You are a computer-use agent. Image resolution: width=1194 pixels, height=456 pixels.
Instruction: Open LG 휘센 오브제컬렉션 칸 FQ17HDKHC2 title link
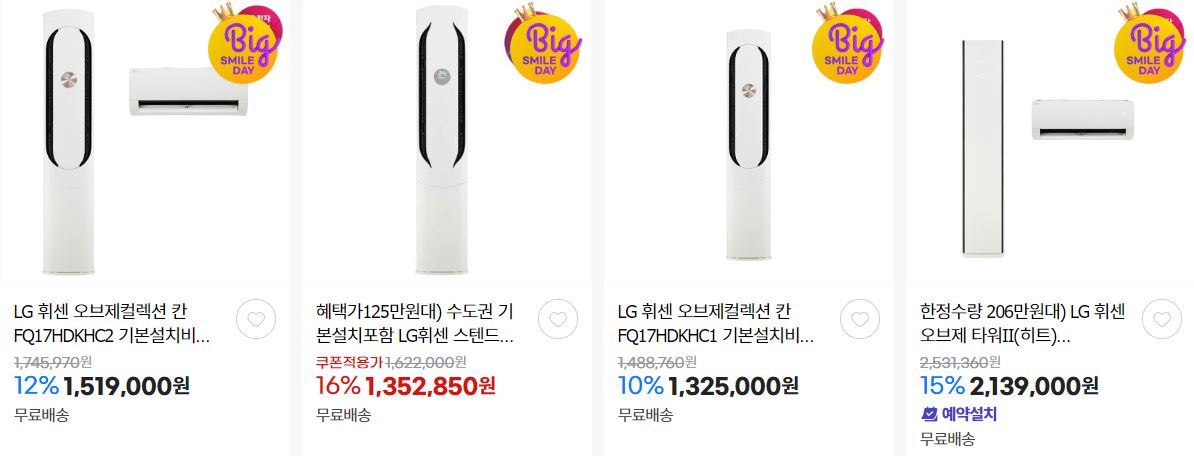click(x=111, y=324)
